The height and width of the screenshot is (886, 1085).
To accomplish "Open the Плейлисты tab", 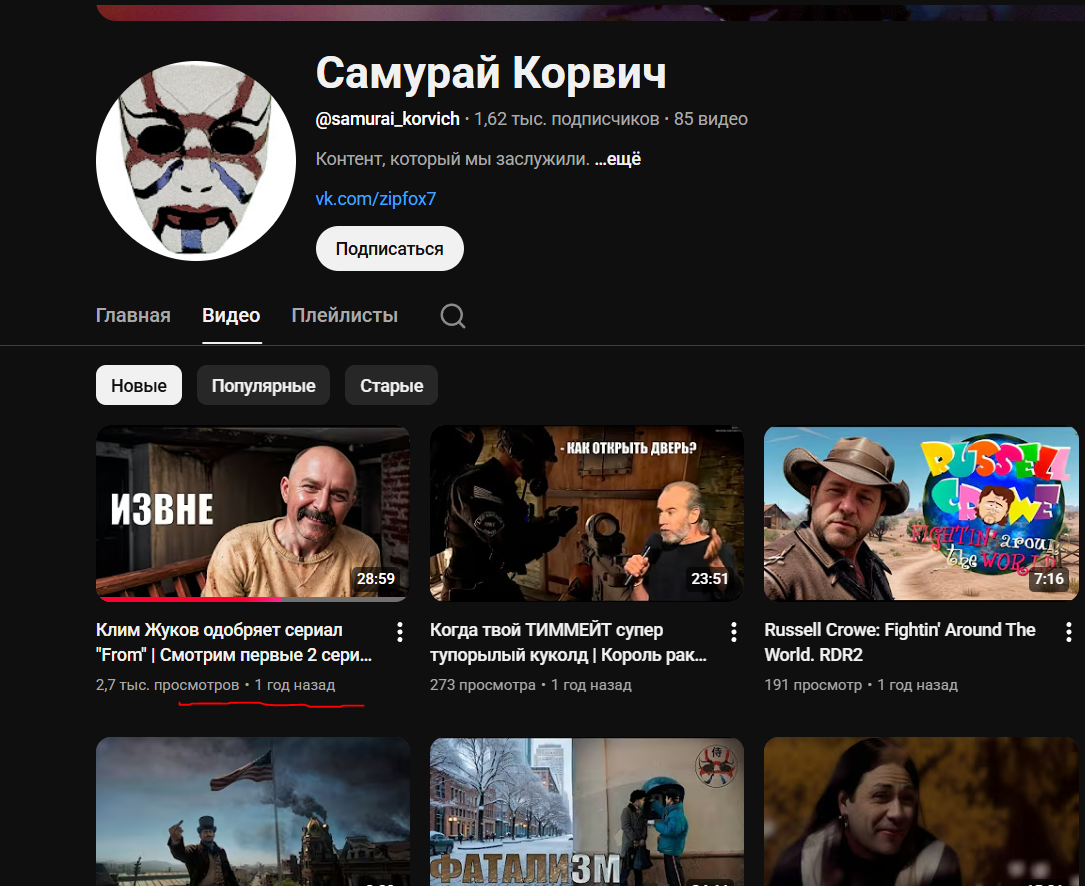I will click(x=345, y=316).
